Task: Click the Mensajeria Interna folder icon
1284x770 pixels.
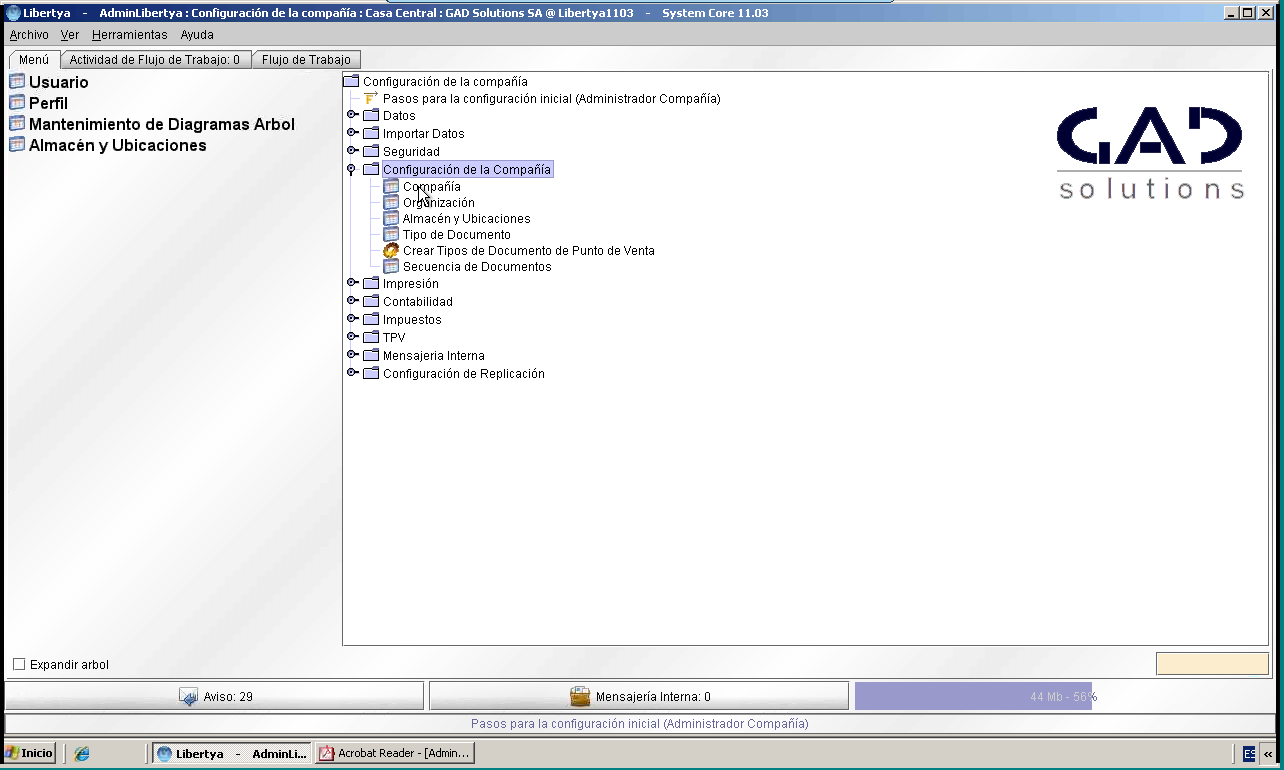Action: pyautogui.click(x=371, y=355)
